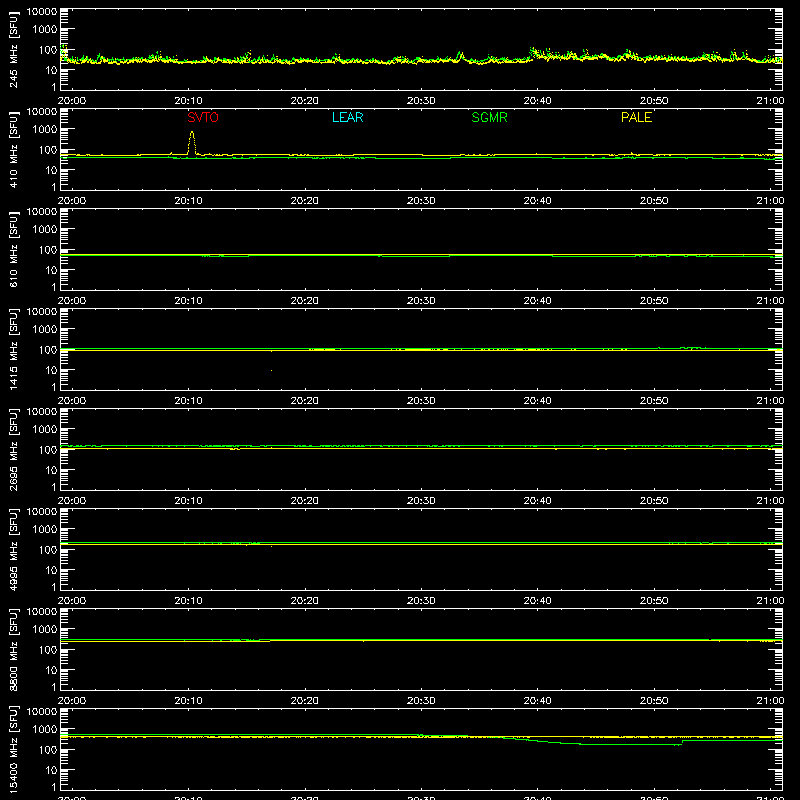Select the 8800 MHz [SFU] axis title
800x800 pixels.
click(x=13, y=649)
